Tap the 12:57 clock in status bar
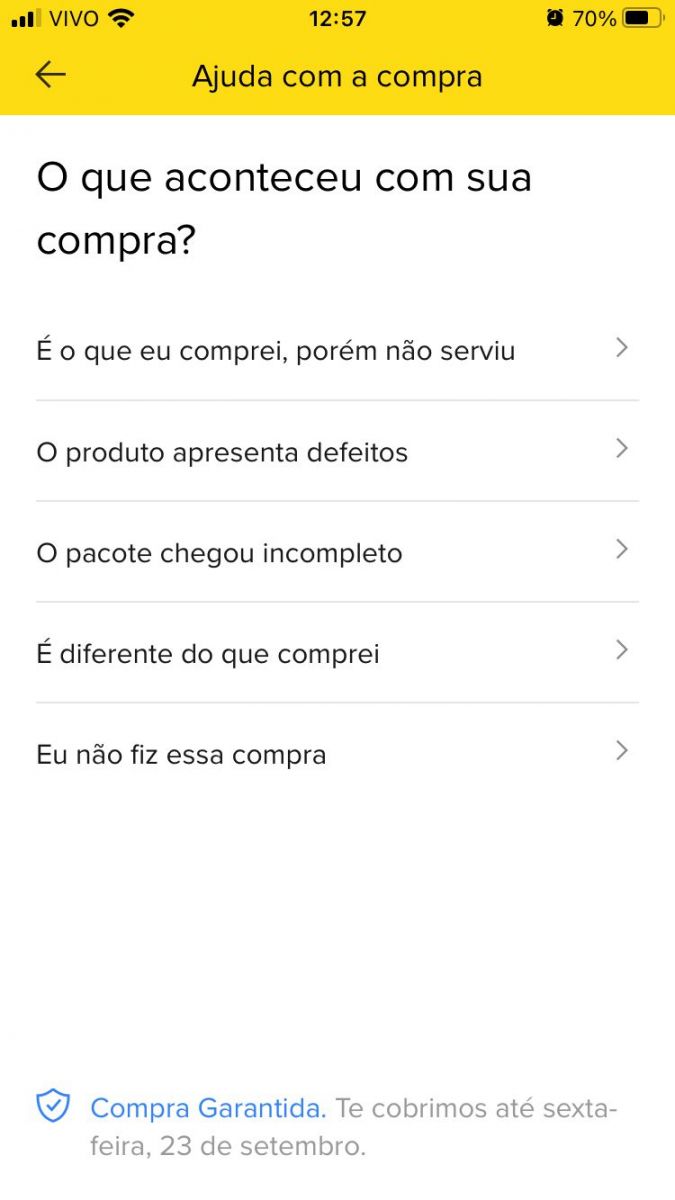This screenshot has width=675, height=1200. (x=337, y=18)
